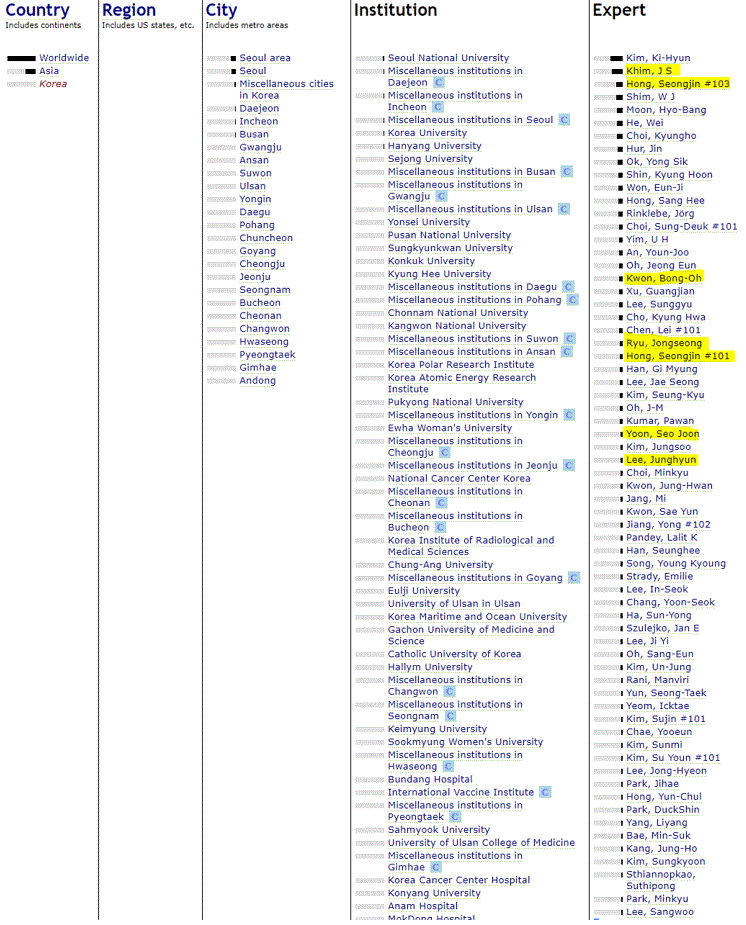Click the C icon next to Miscellaneous institutions in Pyeongtaek
The height and width of the screenshot is (925, 746).
click(455, 816)
